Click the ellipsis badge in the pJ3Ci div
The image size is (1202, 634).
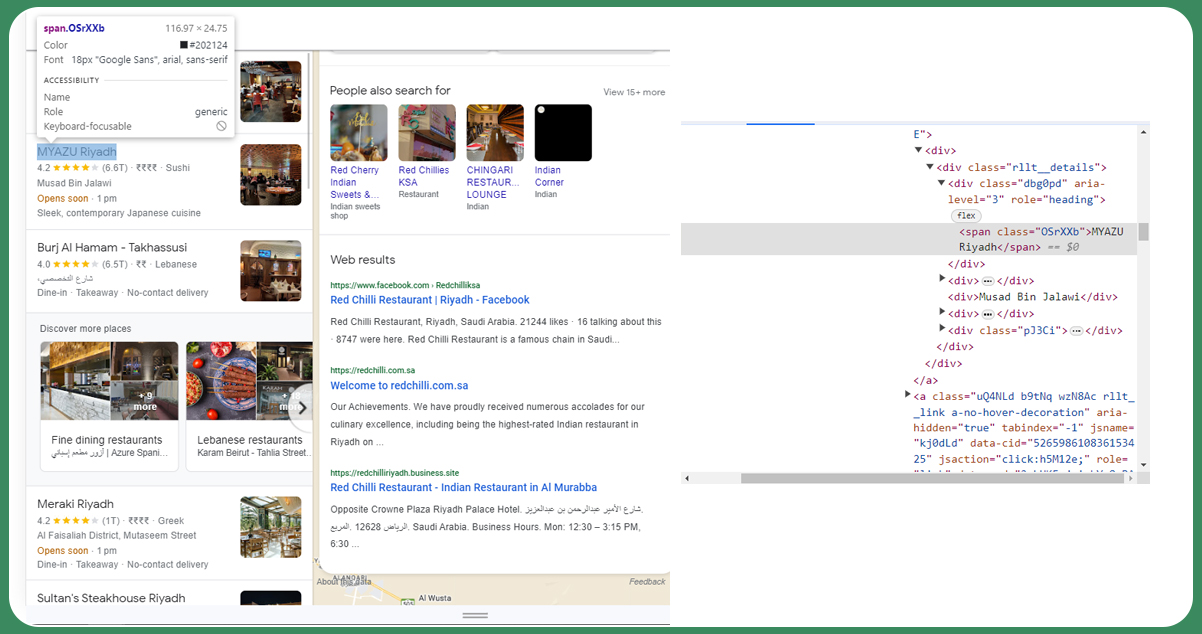1076,330
